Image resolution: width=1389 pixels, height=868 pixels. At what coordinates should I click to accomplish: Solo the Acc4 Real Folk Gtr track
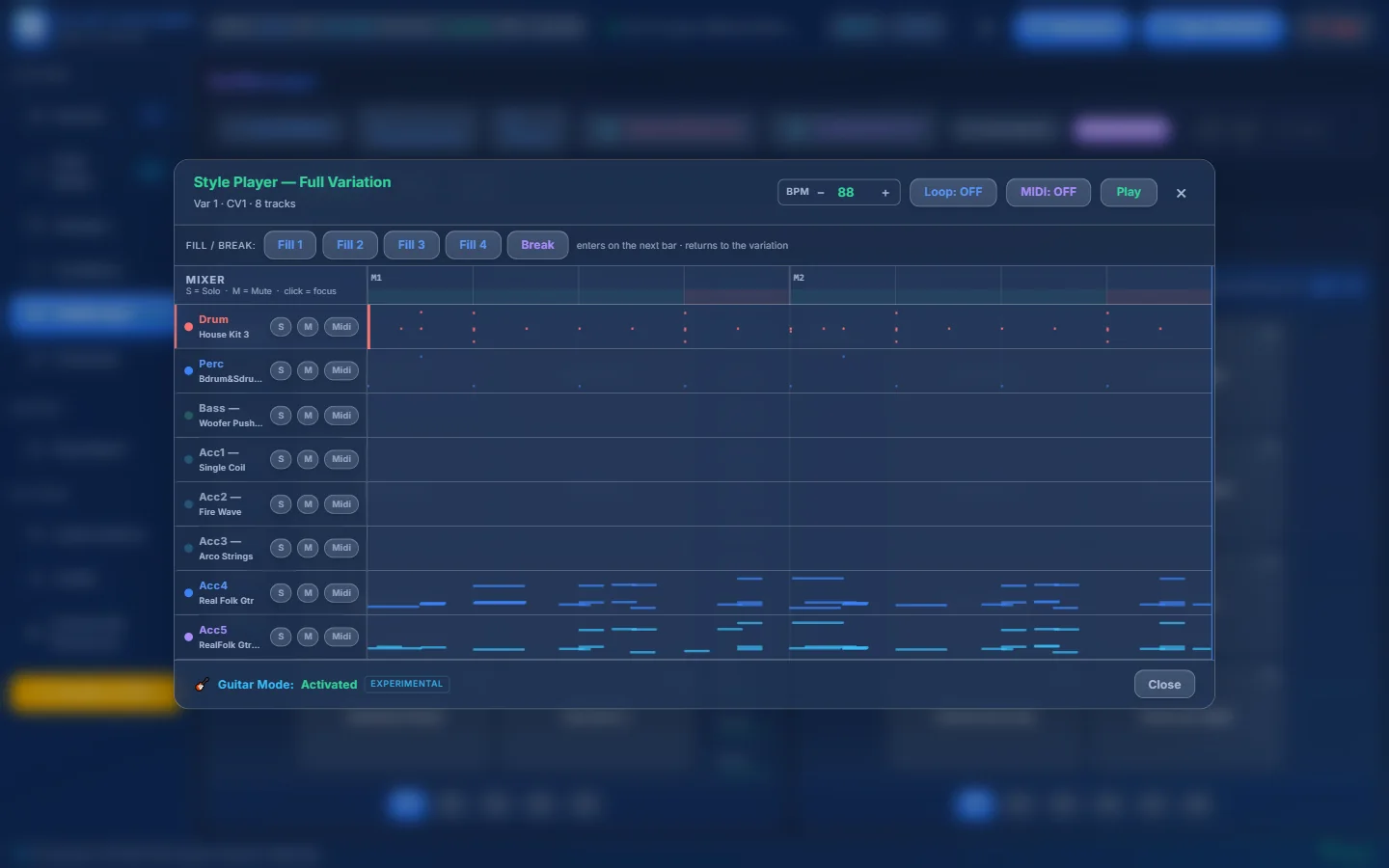(281, 593)
